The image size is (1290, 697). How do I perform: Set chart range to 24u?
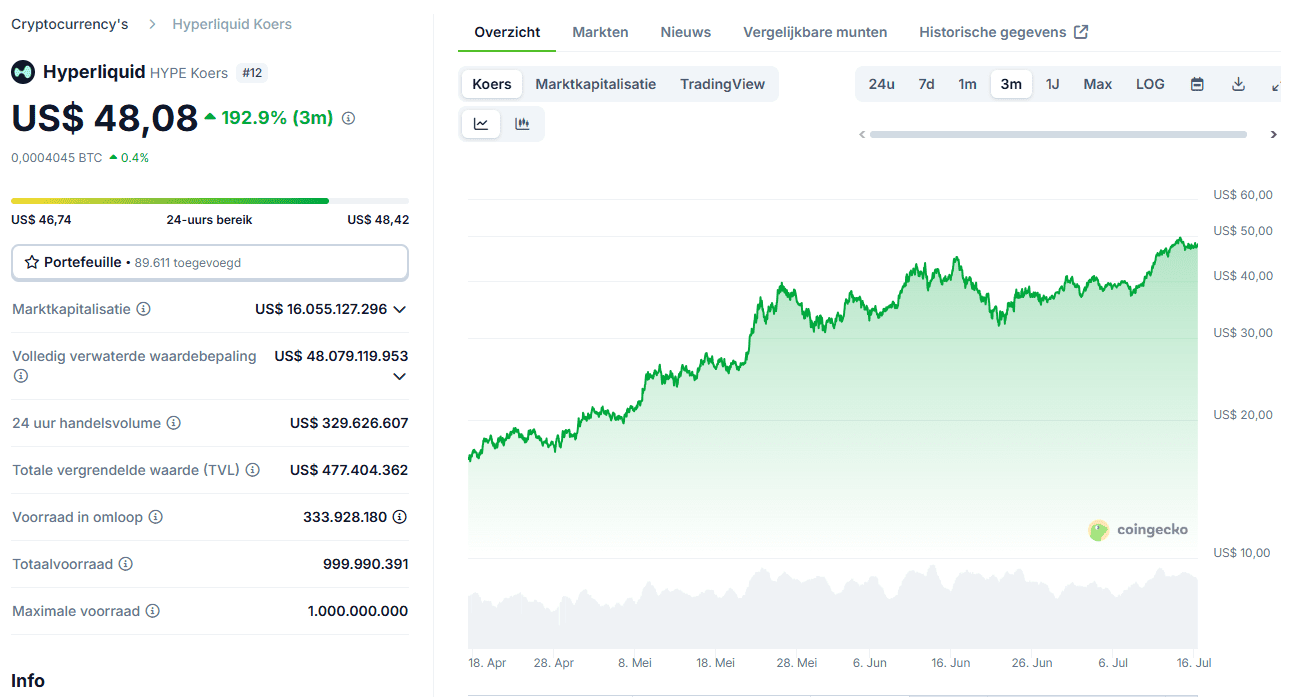tap(882, 84)
